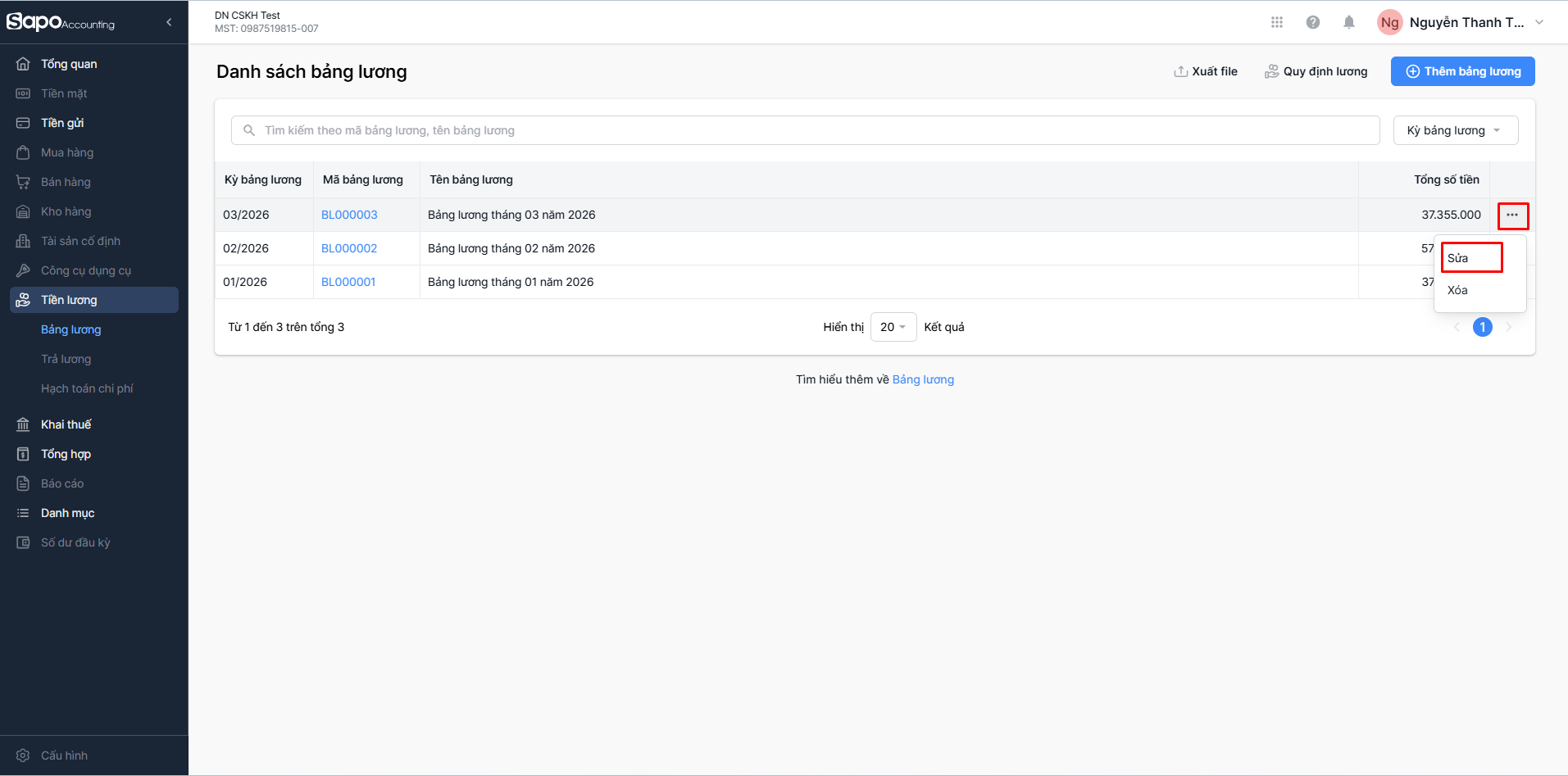1568x776 pixels.
Task: Open the notifications bell
Action: pos(1348,22)
